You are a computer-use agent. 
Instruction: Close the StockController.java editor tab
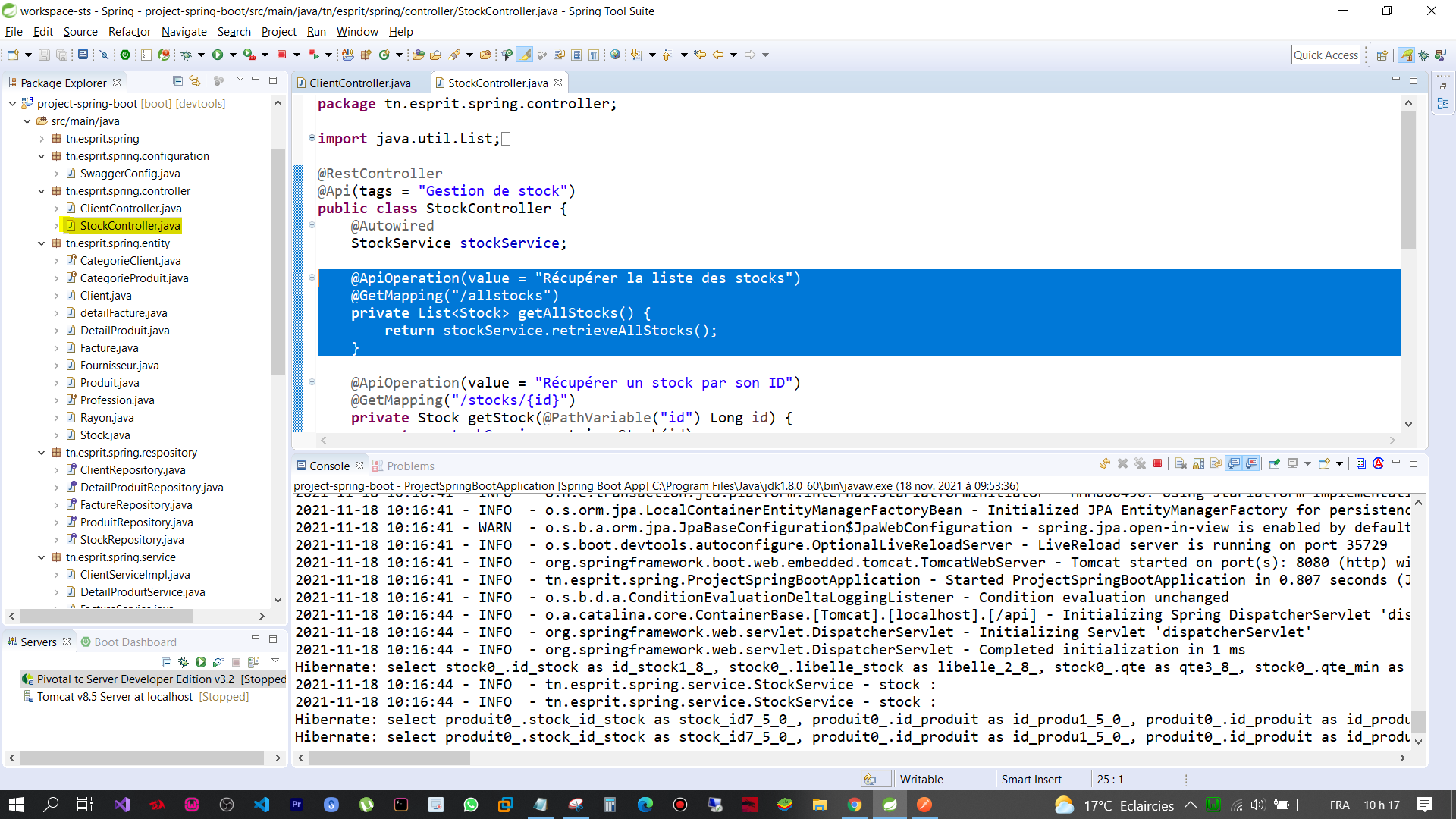558,83
